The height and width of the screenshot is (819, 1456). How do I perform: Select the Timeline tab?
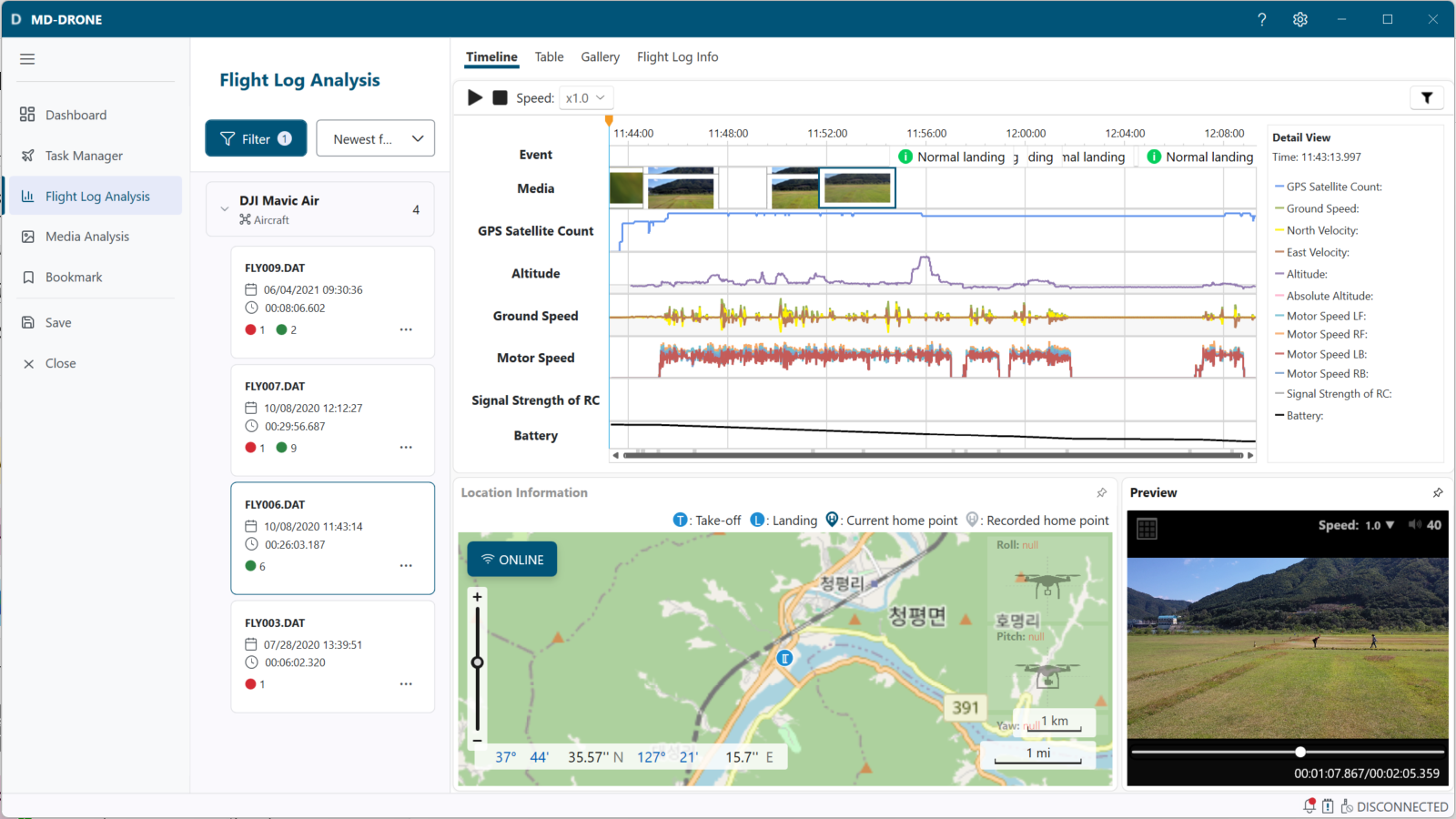pos(491,56)
